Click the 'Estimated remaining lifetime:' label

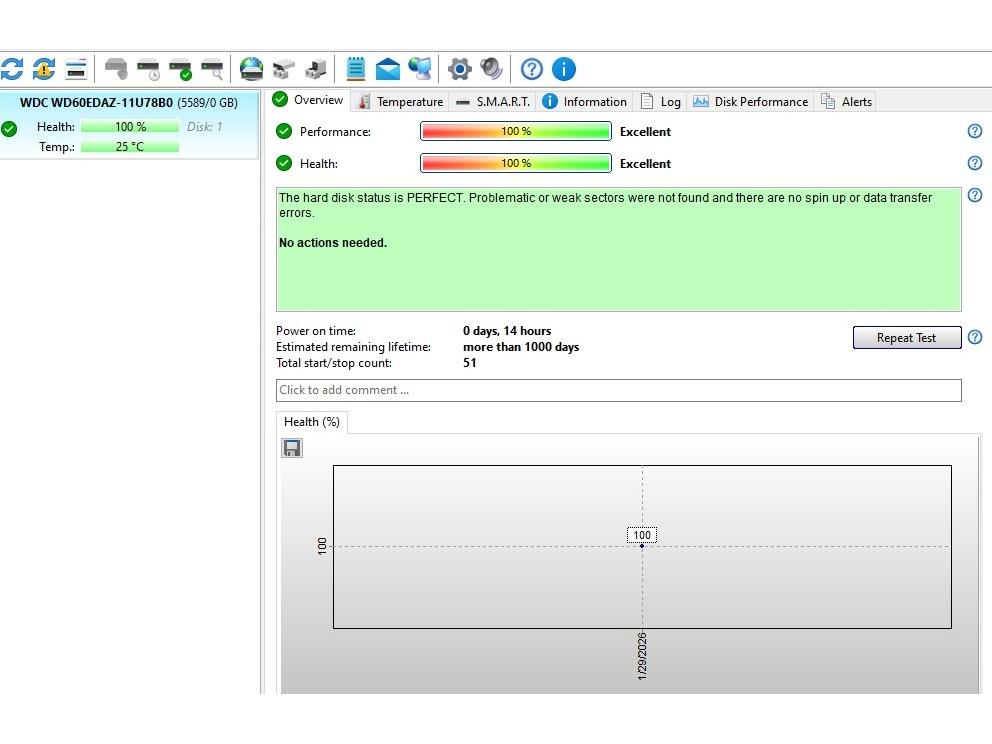click(x=353, y=347)
